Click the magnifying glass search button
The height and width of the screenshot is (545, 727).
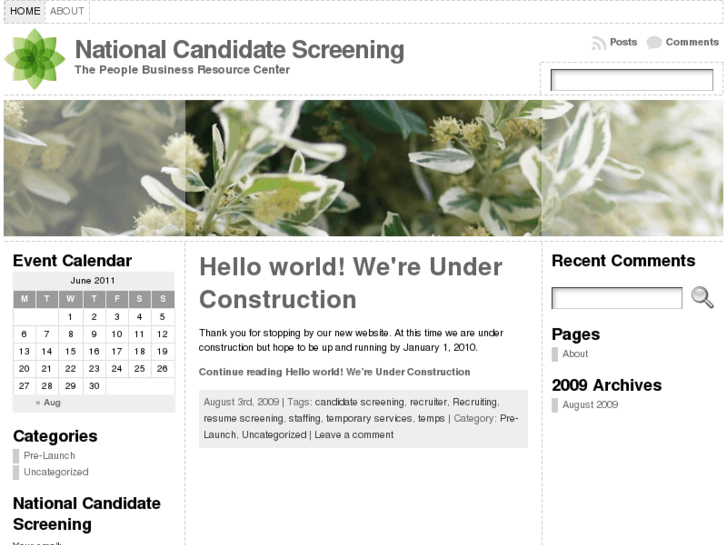click(x=702, y=297)
